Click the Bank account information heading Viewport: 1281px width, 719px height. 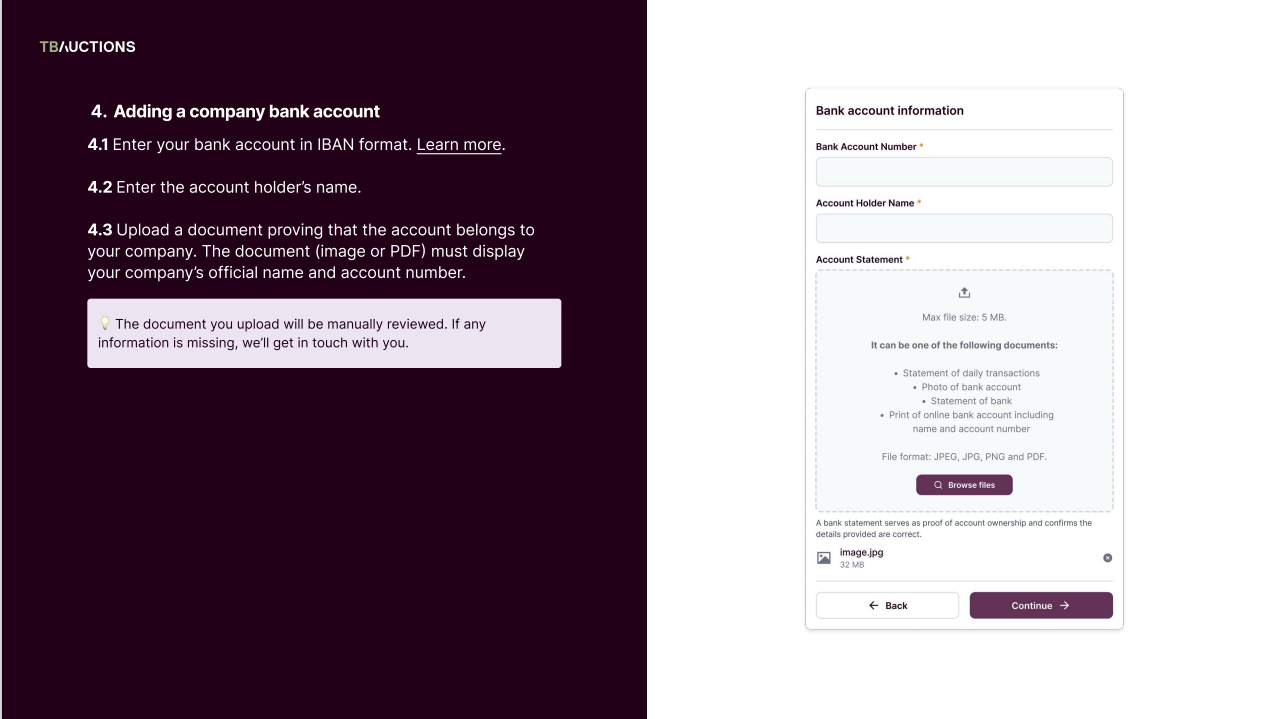click(890, 111)
